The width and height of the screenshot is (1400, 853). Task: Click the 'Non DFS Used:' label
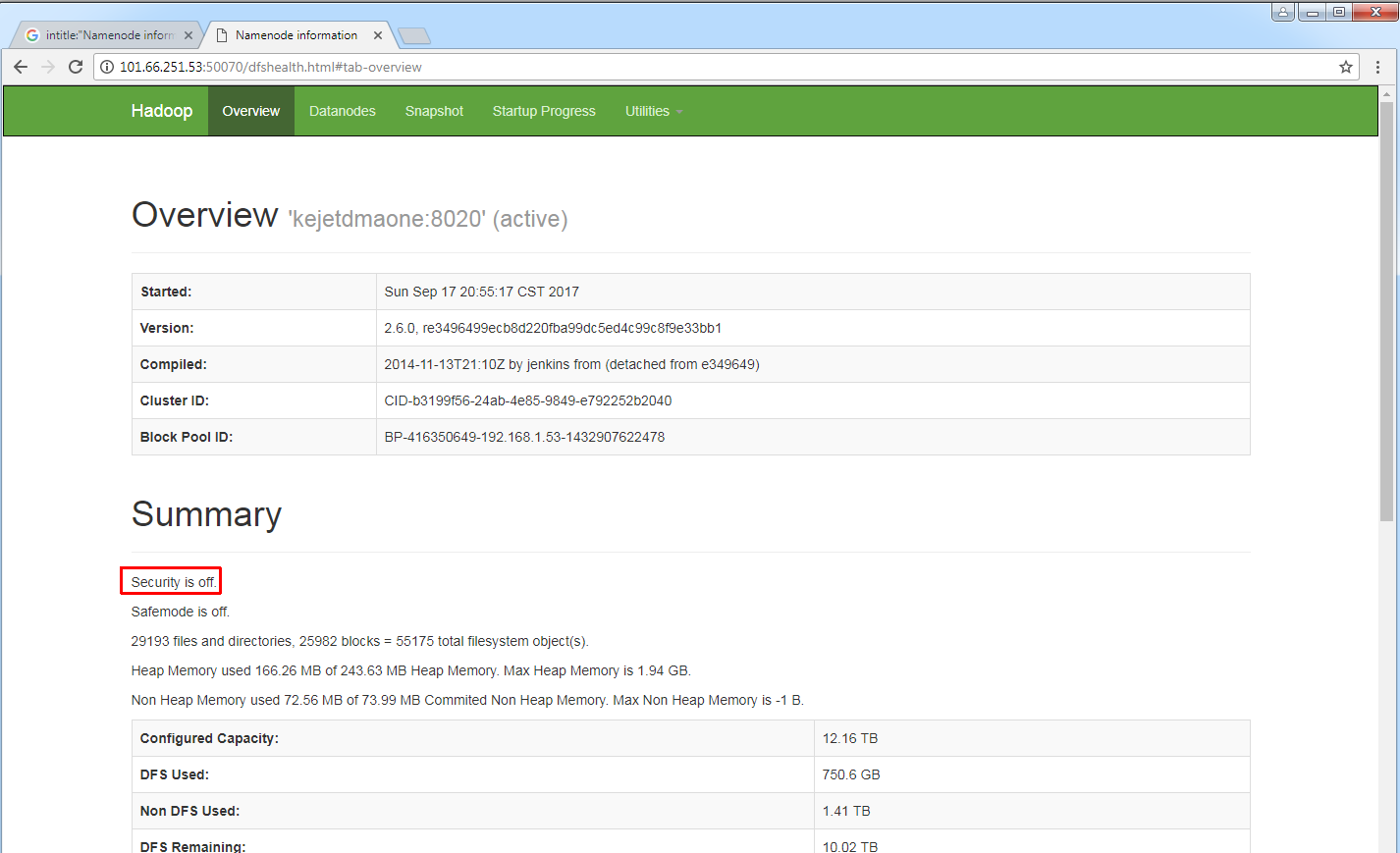click(x=189, y=811)
